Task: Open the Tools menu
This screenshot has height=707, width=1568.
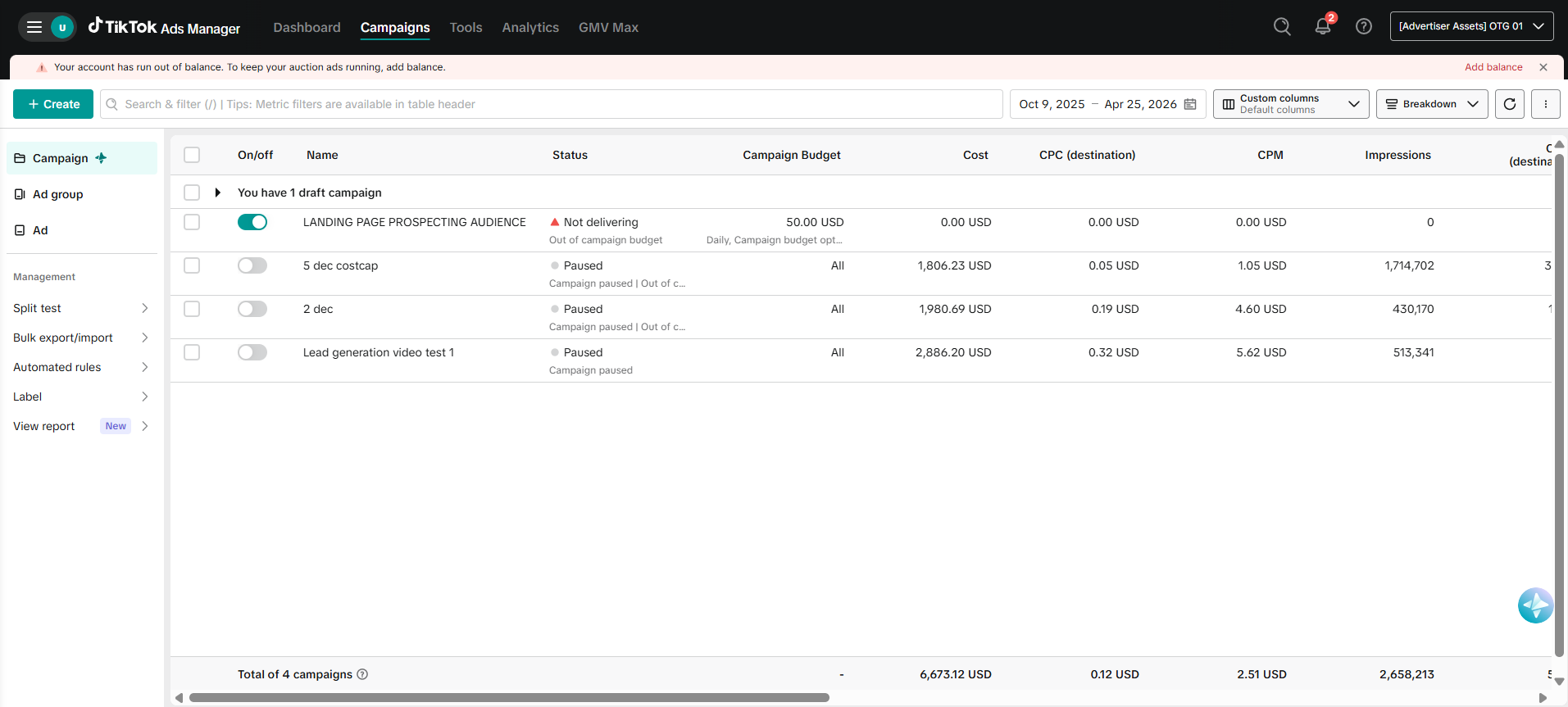Action: 466,27
